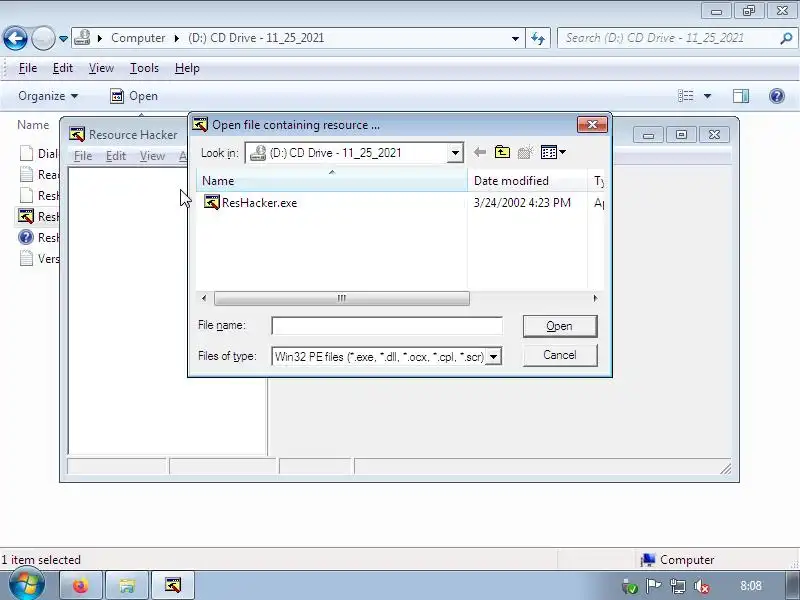This screenshot has width=800, height=600.
Task: Open Explorer's File menu
Action: pyautogui.click(x=28, y=68)
